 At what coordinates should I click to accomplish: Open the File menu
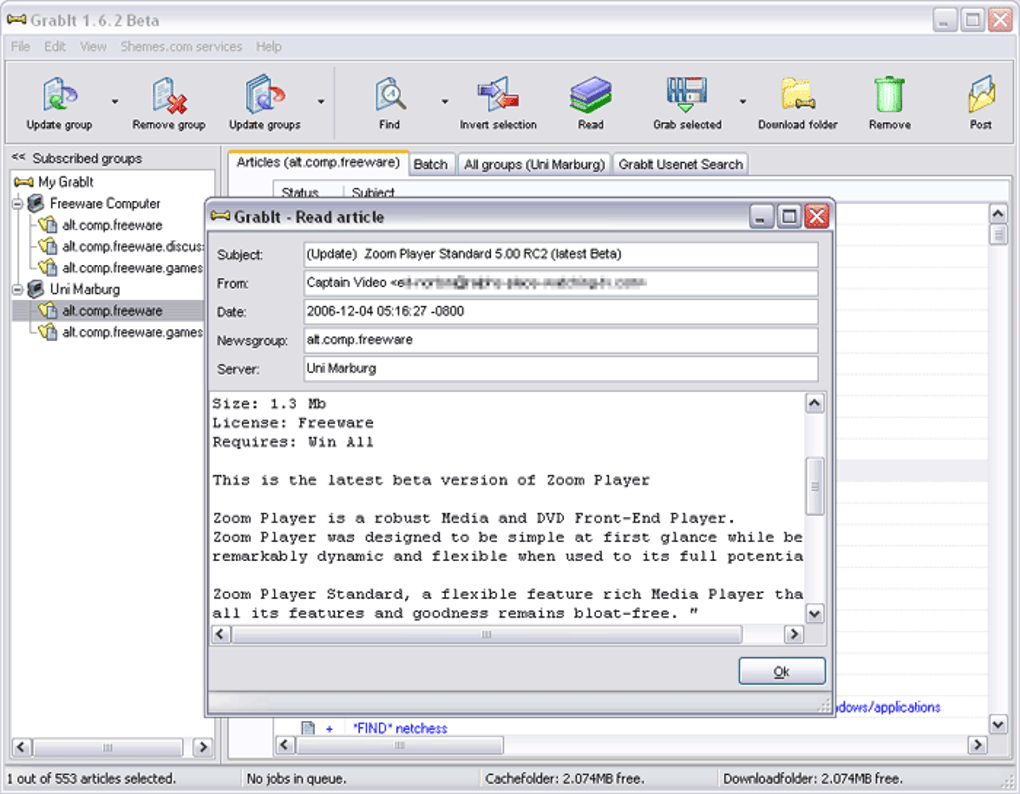[20, 47]
